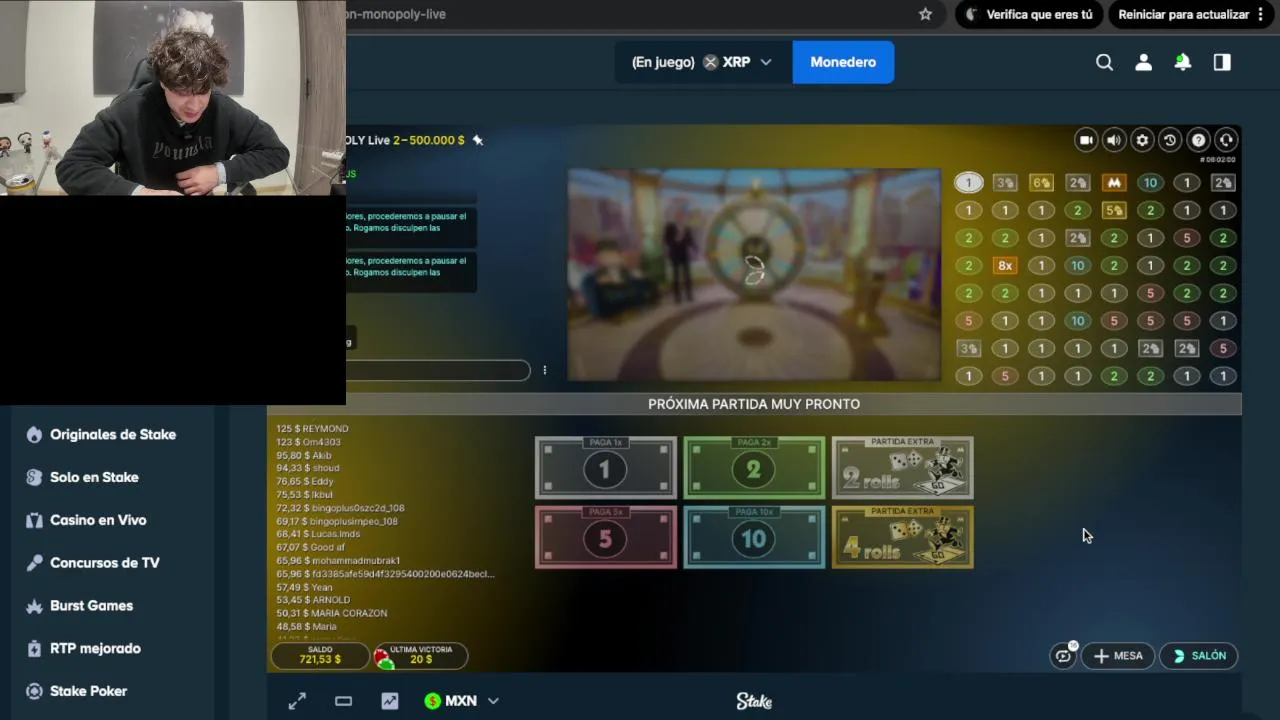The image size is (1280, 720).
Task: Click the repeat bet icon near Mesa
Action: click(1063, 656)
